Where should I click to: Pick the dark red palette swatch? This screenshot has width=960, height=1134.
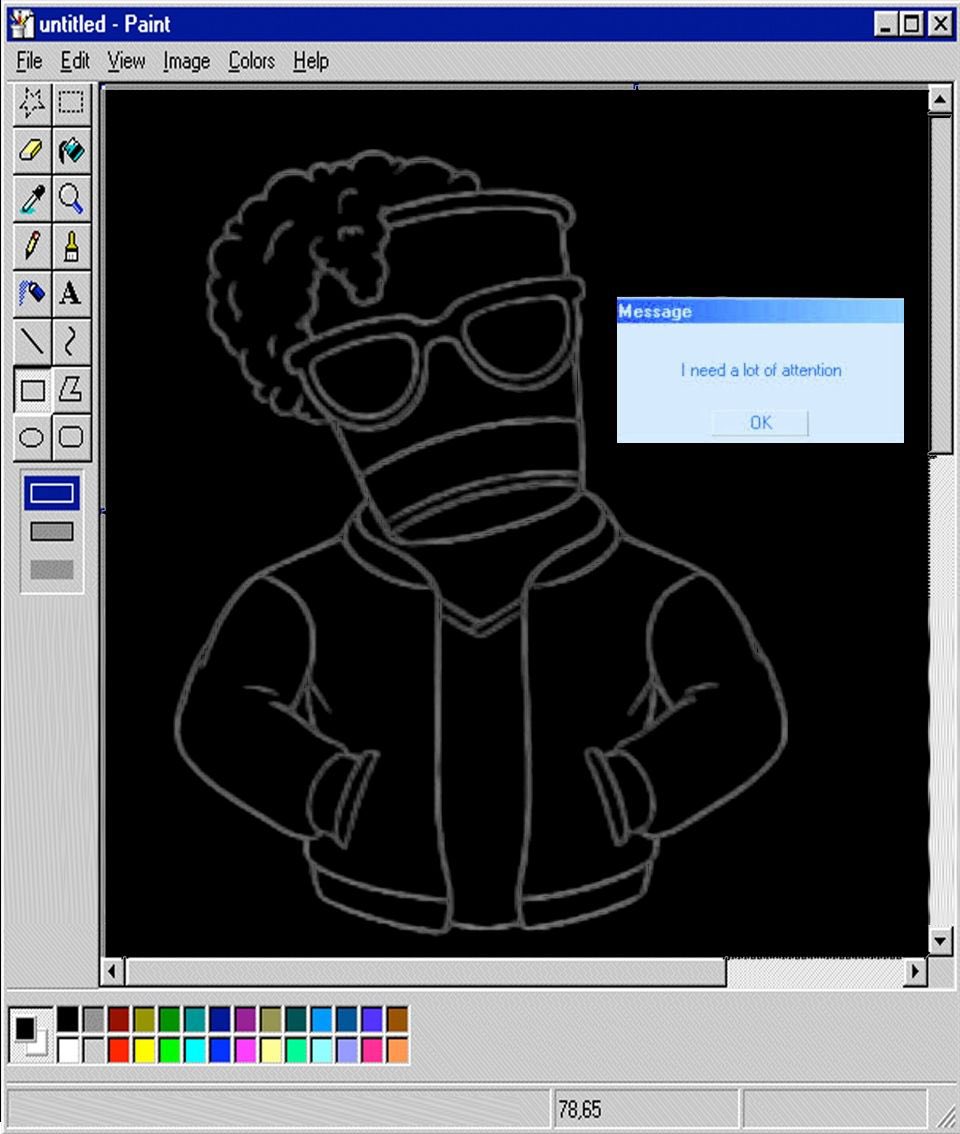point(119,1020)
